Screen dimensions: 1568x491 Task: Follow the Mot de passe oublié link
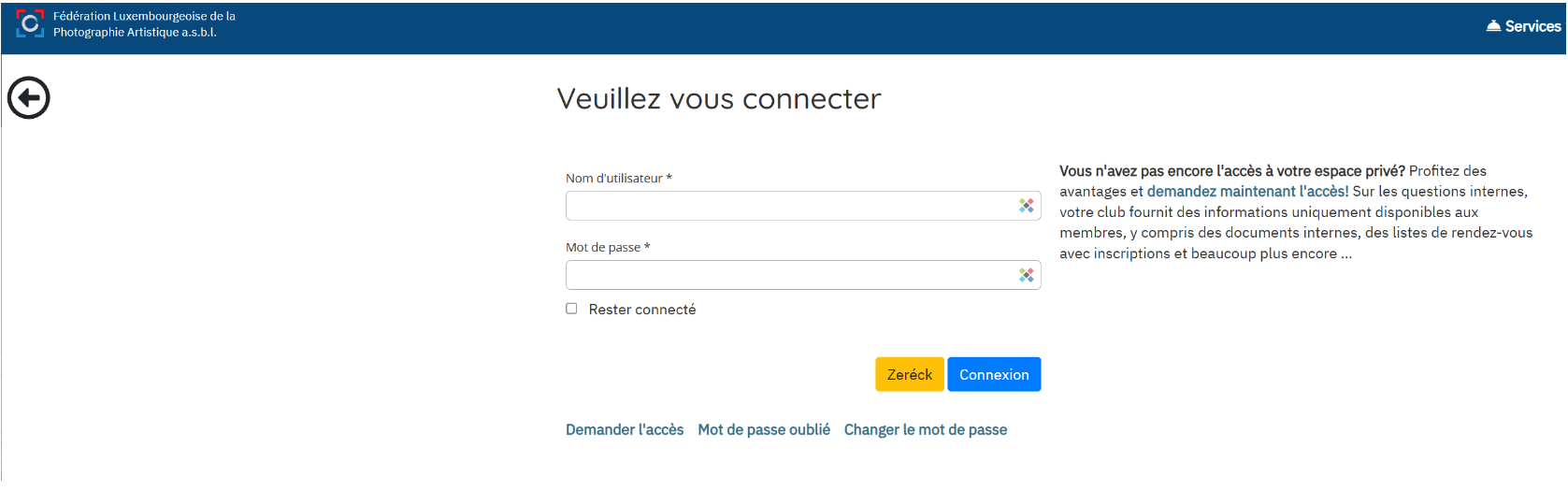tap(764, 429)
